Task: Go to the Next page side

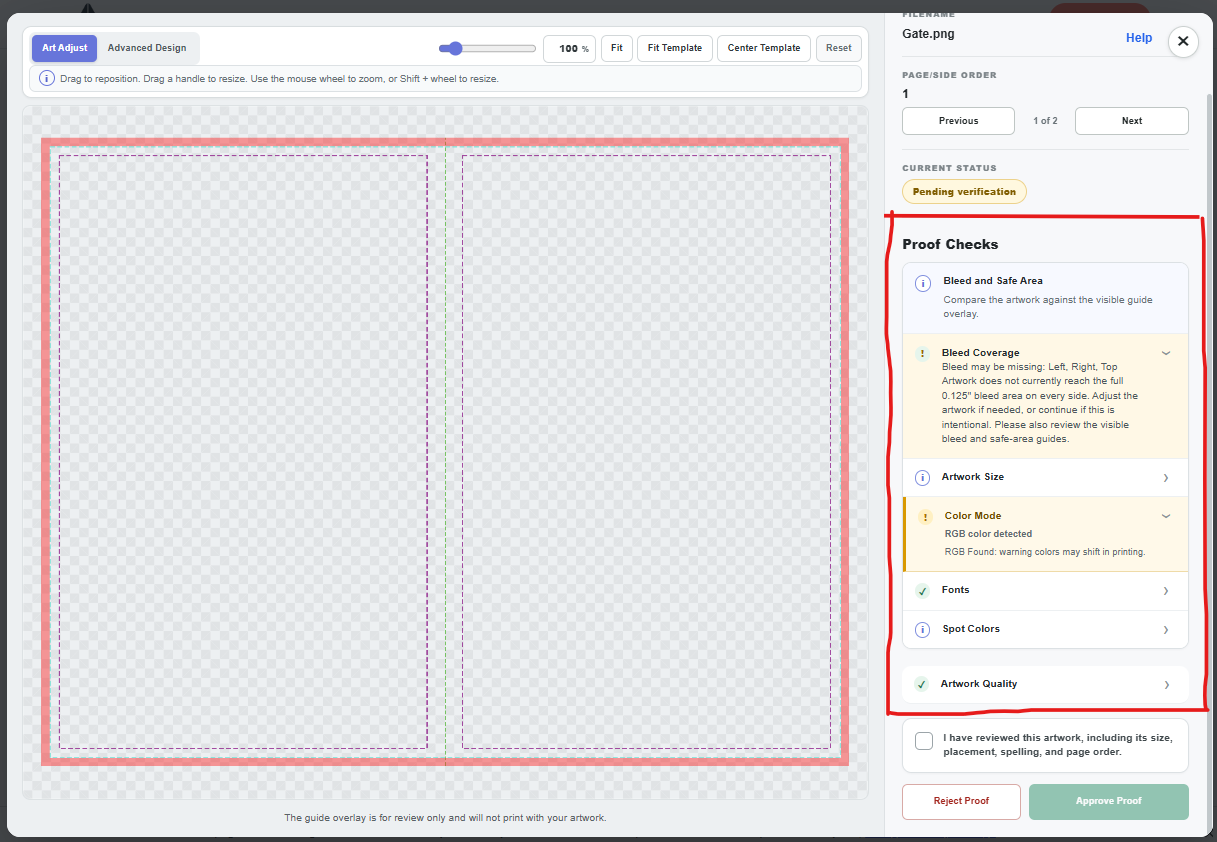Action: point(1132,121)
